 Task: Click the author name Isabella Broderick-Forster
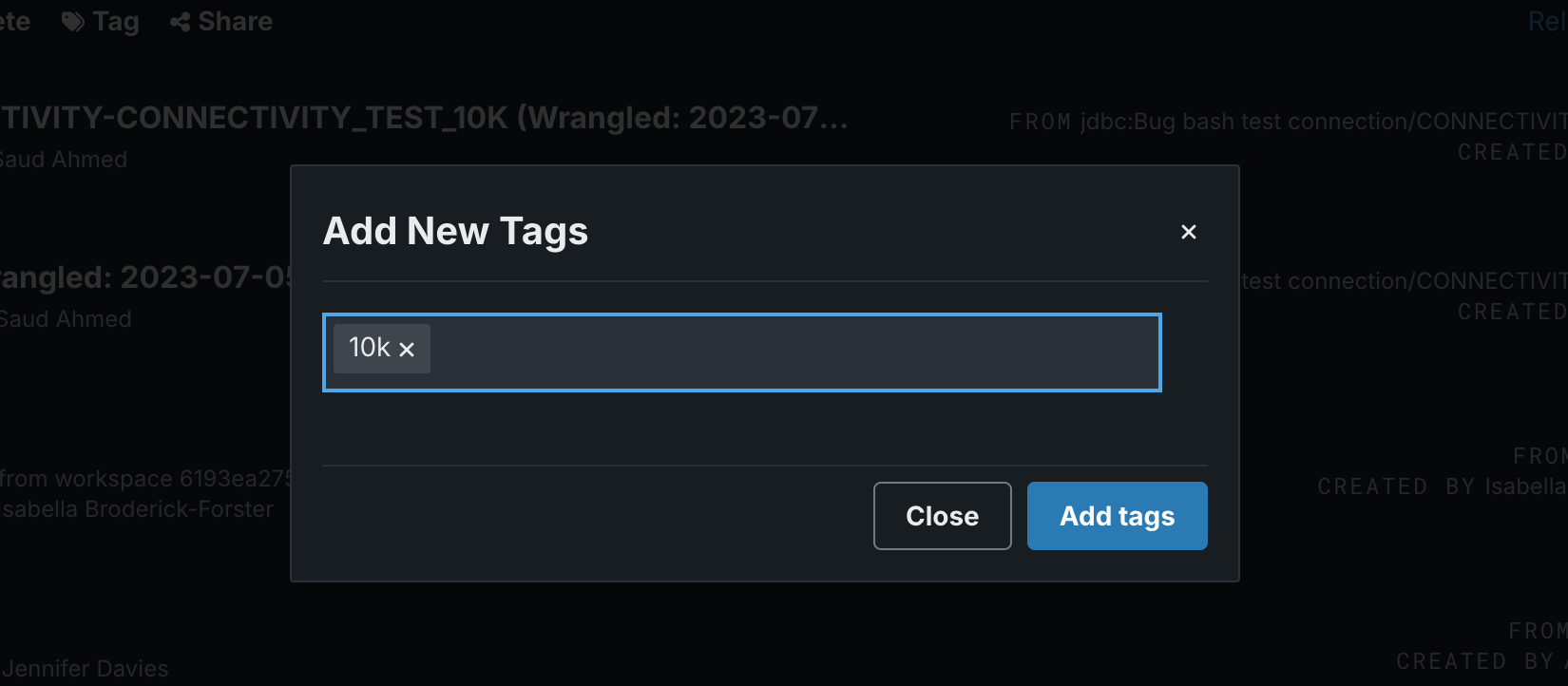click(x=137, y=509)
